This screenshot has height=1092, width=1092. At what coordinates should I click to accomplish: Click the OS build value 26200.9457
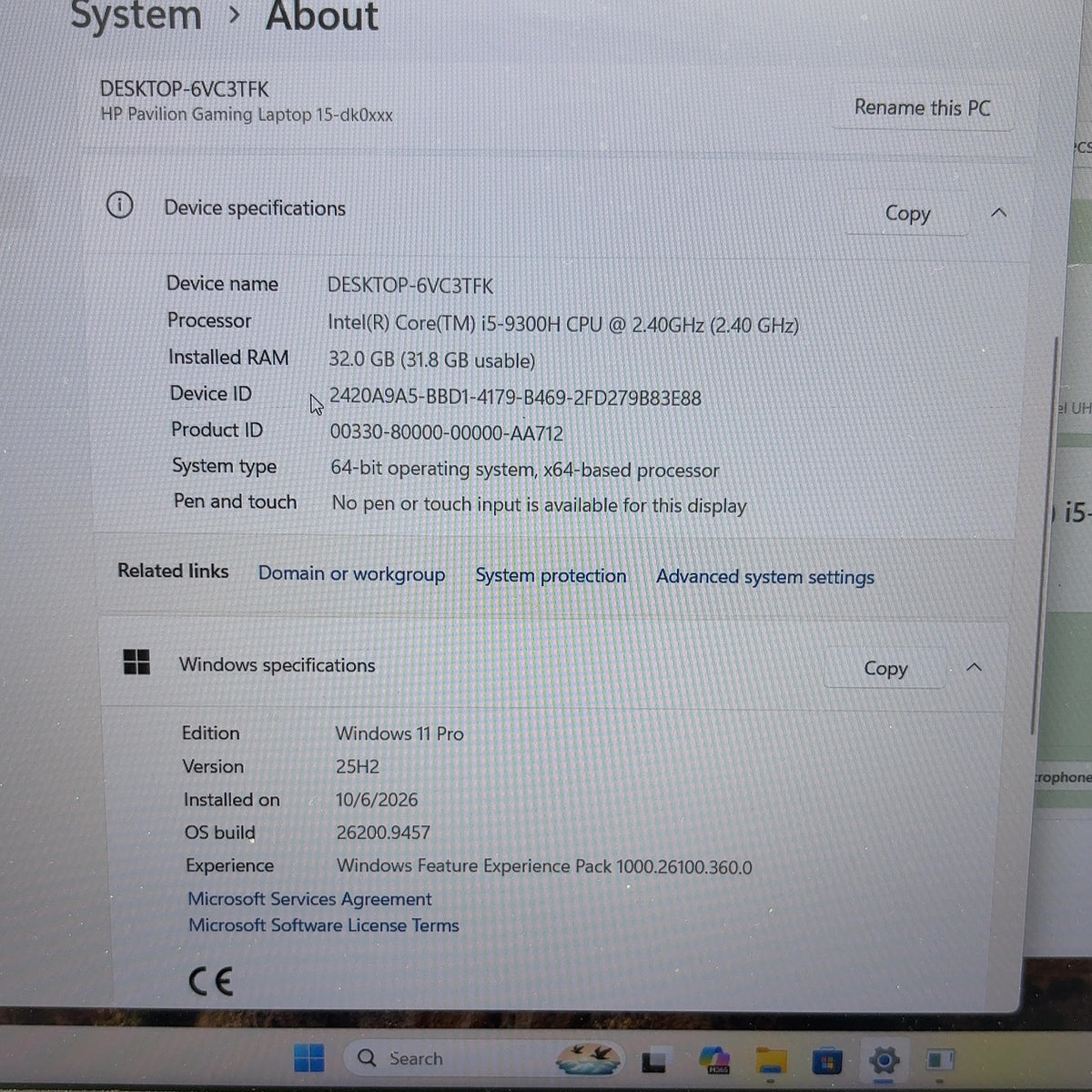[383, 832]
